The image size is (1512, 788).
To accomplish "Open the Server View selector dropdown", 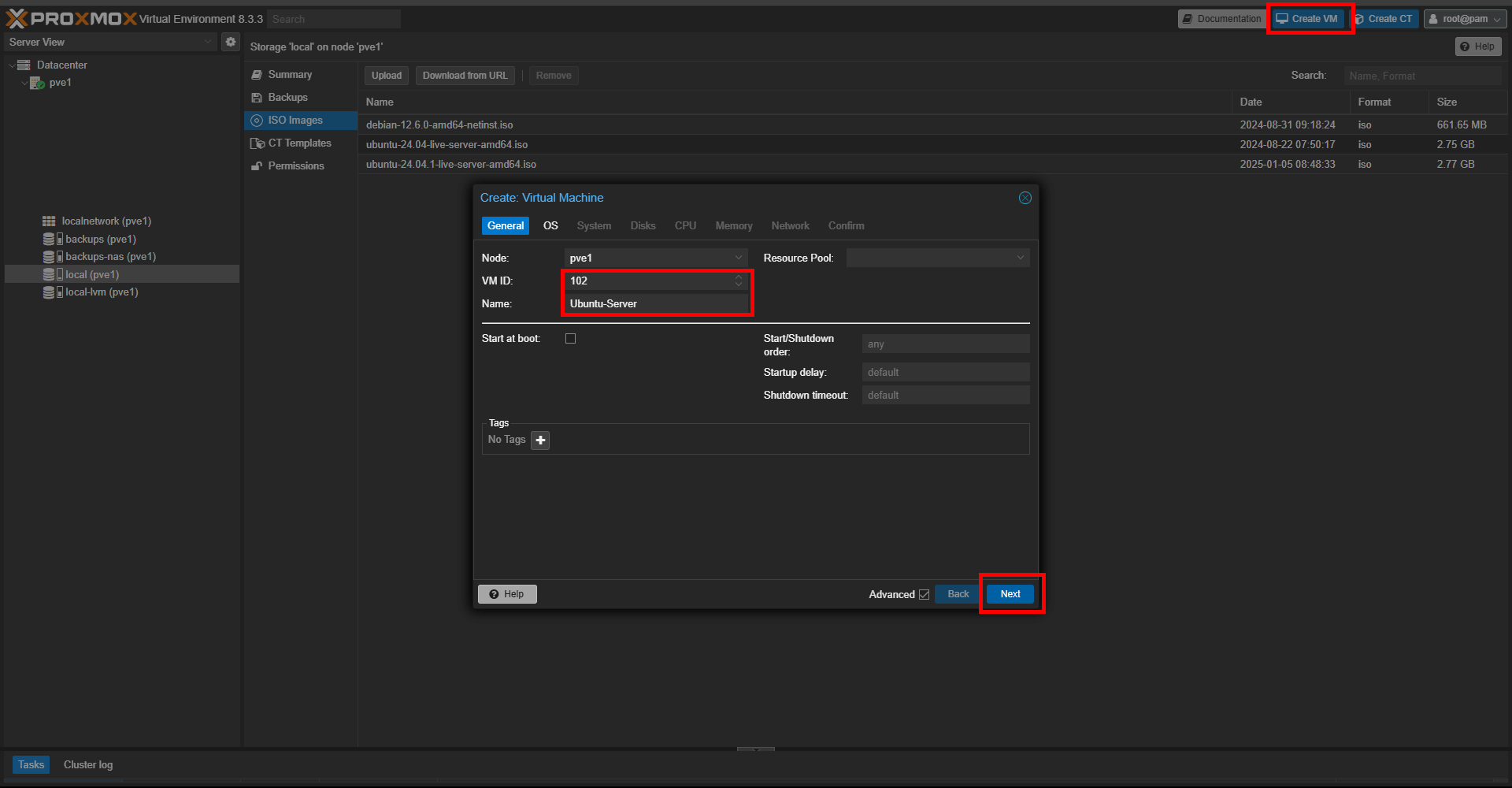I will [110, 42].
